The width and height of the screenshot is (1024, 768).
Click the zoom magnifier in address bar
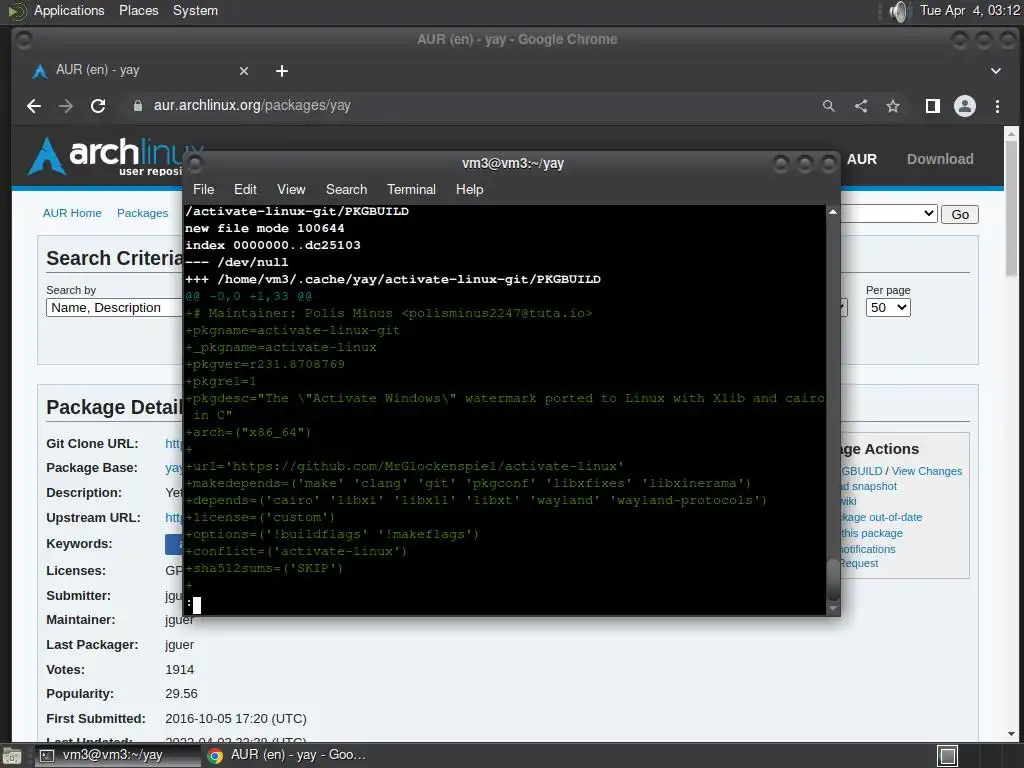pos(829,106)
